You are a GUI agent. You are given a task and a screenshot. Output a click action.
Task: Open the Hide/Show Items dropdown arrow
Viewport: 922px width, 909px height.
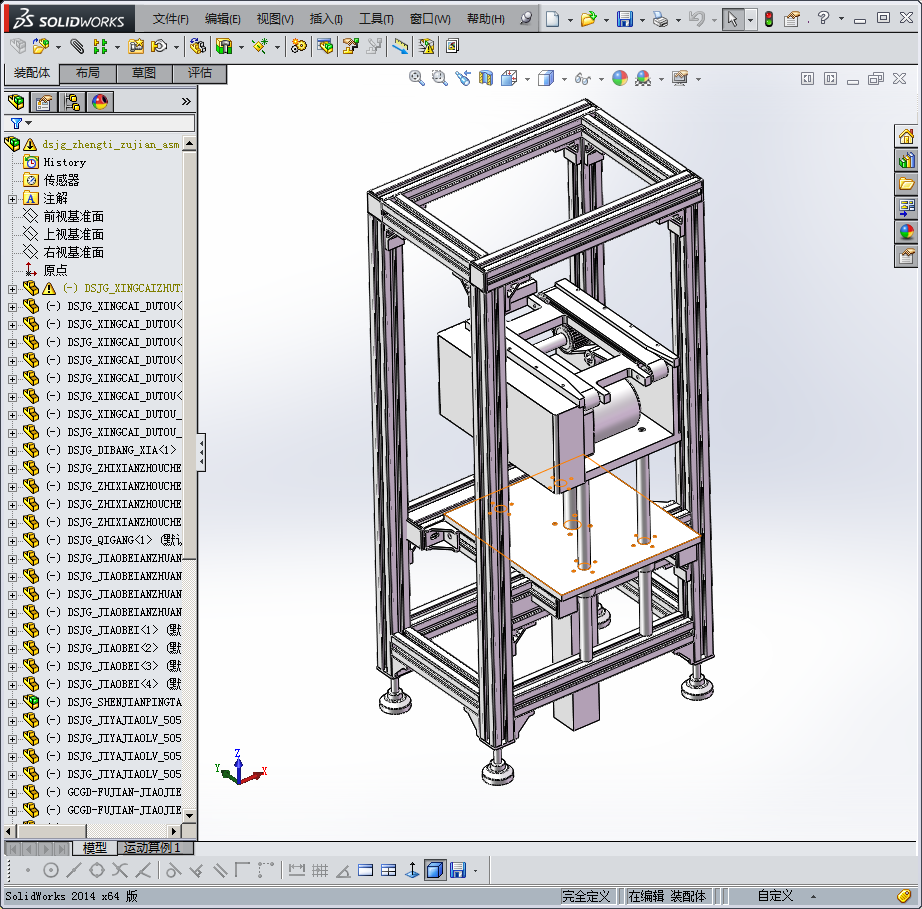[601, 79]
